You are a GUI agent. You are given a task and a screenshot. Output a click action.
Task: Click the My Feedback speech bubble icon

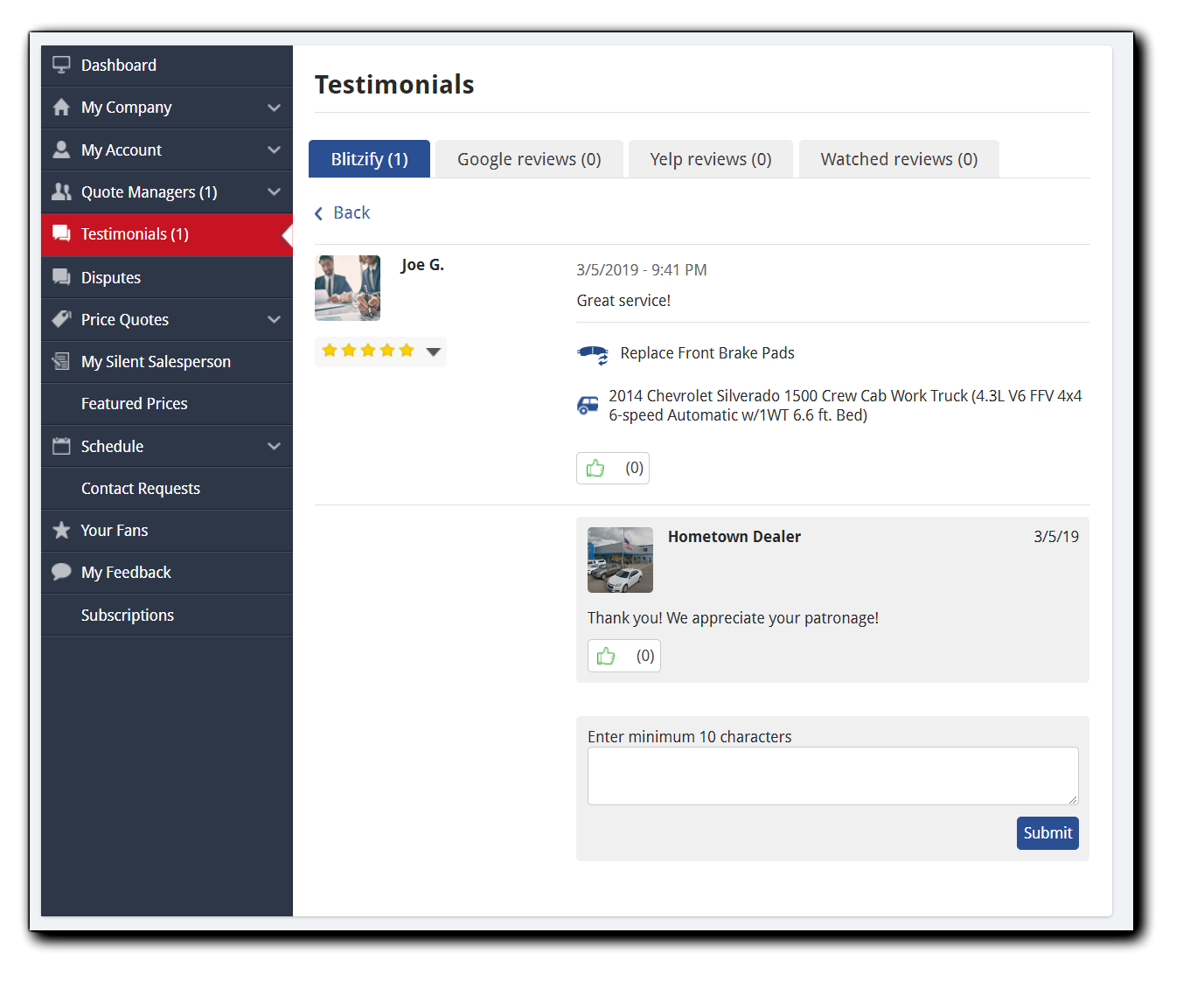coord(61,572)
